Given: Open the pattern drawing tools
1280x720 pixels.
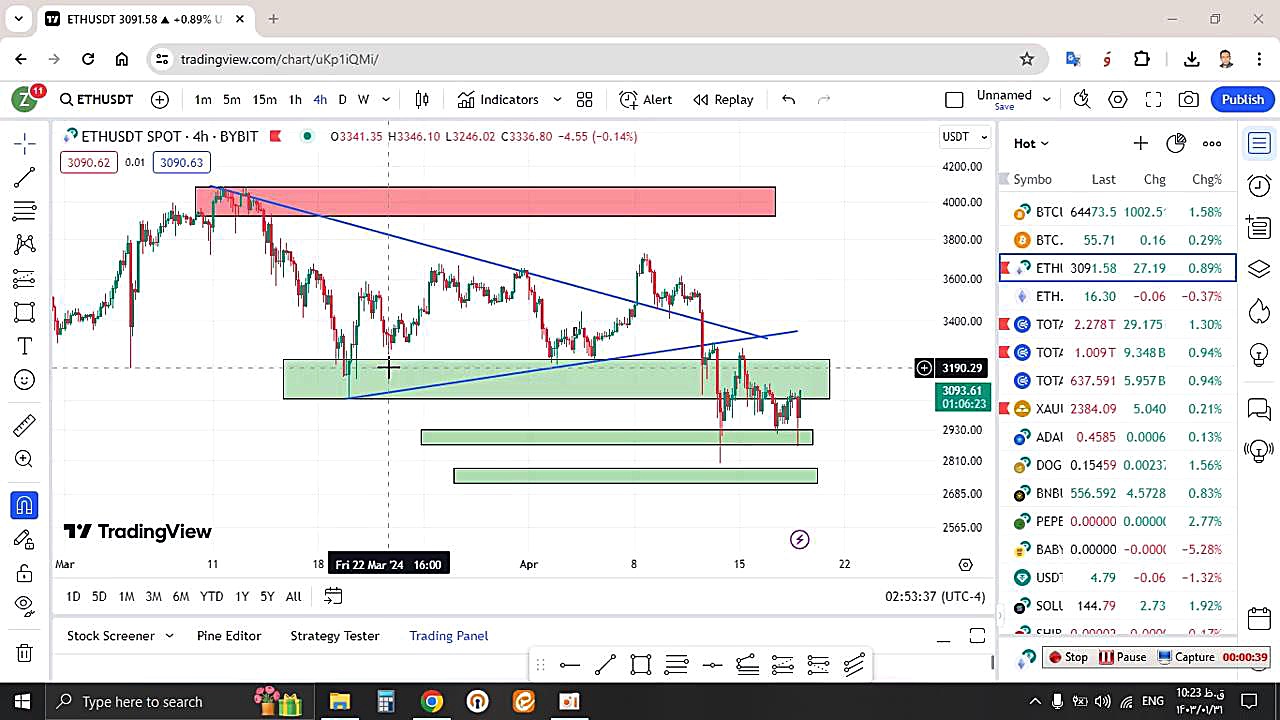Looking at the screenshot, I should 25,244.
